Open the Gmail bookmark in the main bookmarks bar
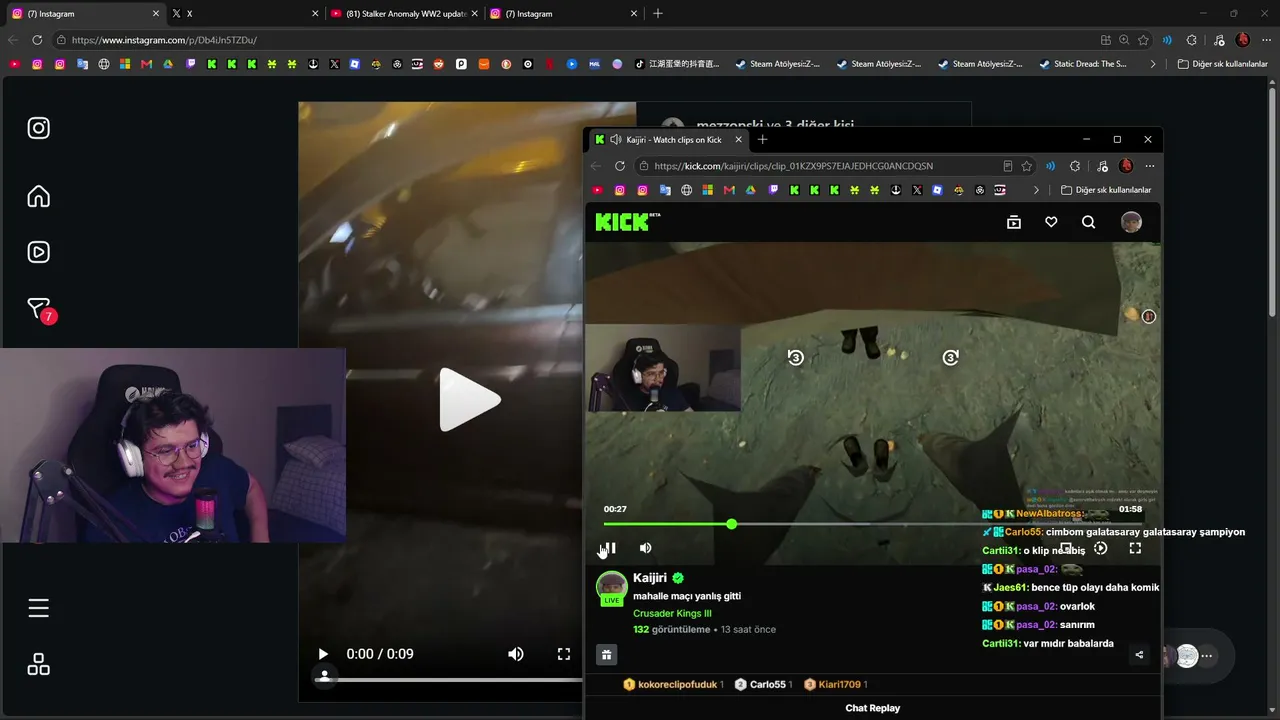The height and width of the screenshot is (720, 1280). click(x=146, y=64)
